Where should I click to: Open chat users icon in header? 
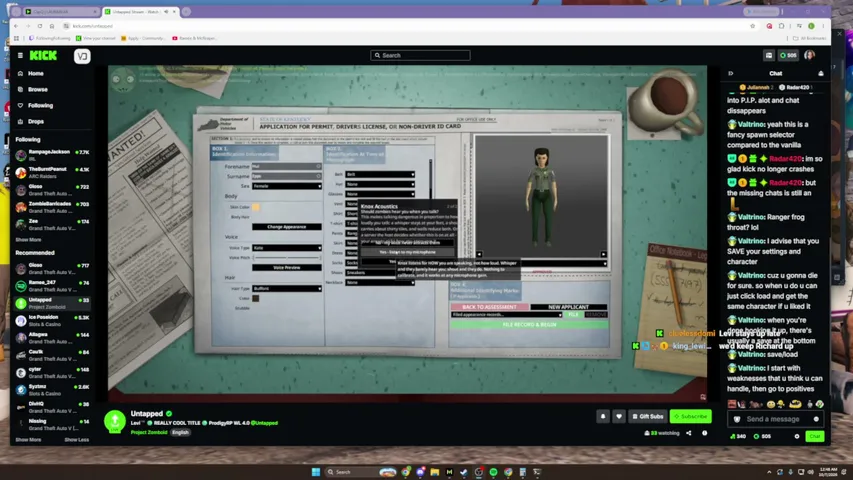tap(821, 73)
